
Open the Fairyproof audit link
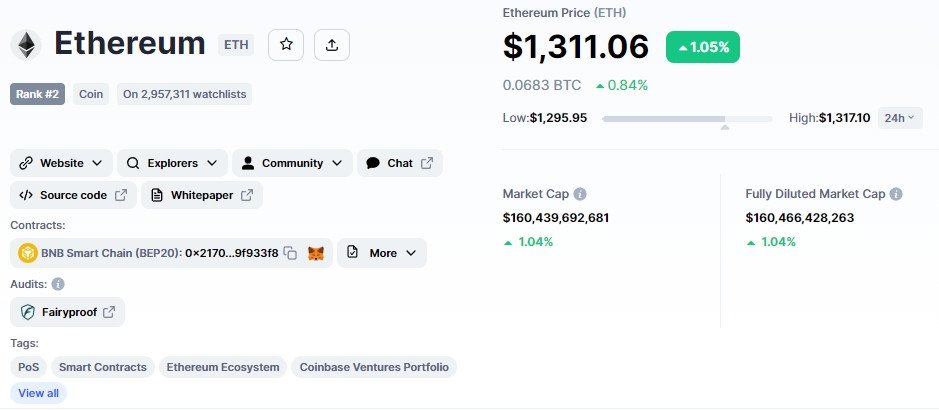68,312
